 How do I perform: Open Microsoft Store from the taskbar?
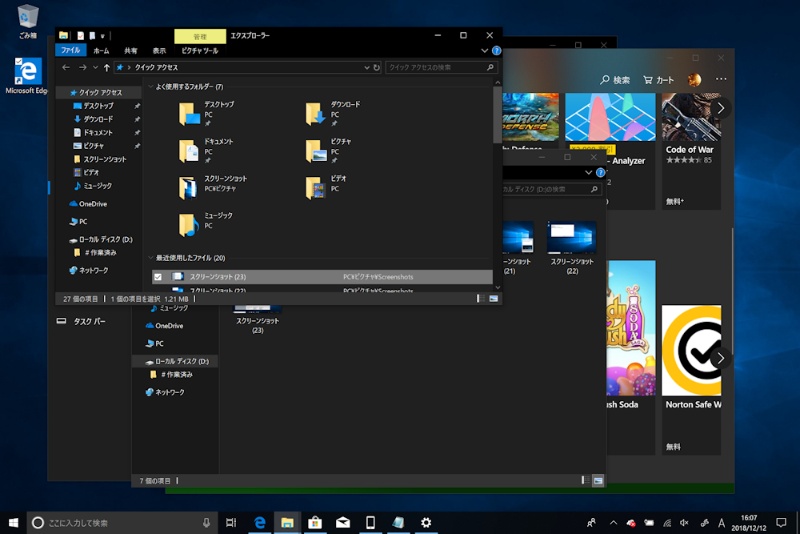tap(315, 522)
